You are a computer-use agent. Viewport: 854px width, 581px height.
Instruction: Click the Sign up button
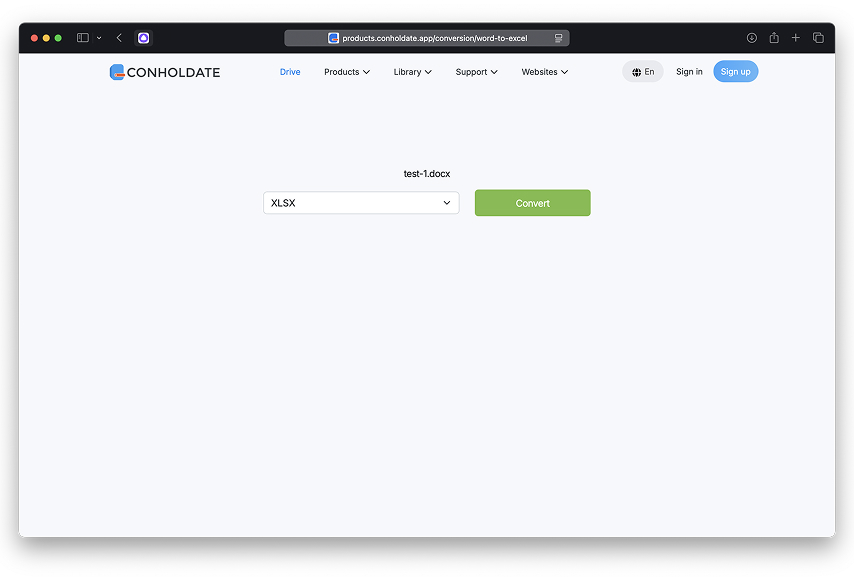[735, 72]
